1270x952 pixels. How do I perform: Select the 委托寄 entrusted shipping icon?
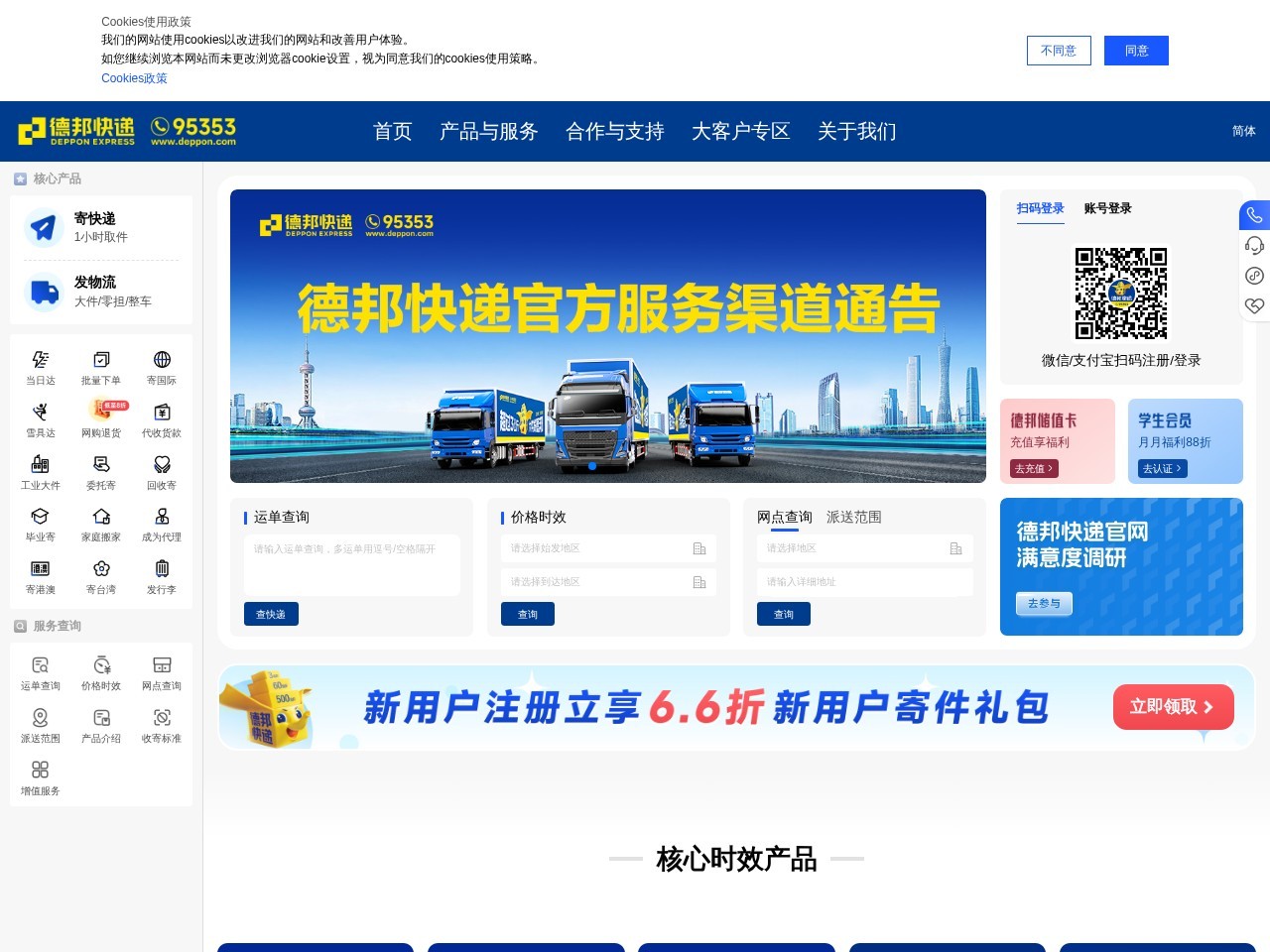point(101,464)
